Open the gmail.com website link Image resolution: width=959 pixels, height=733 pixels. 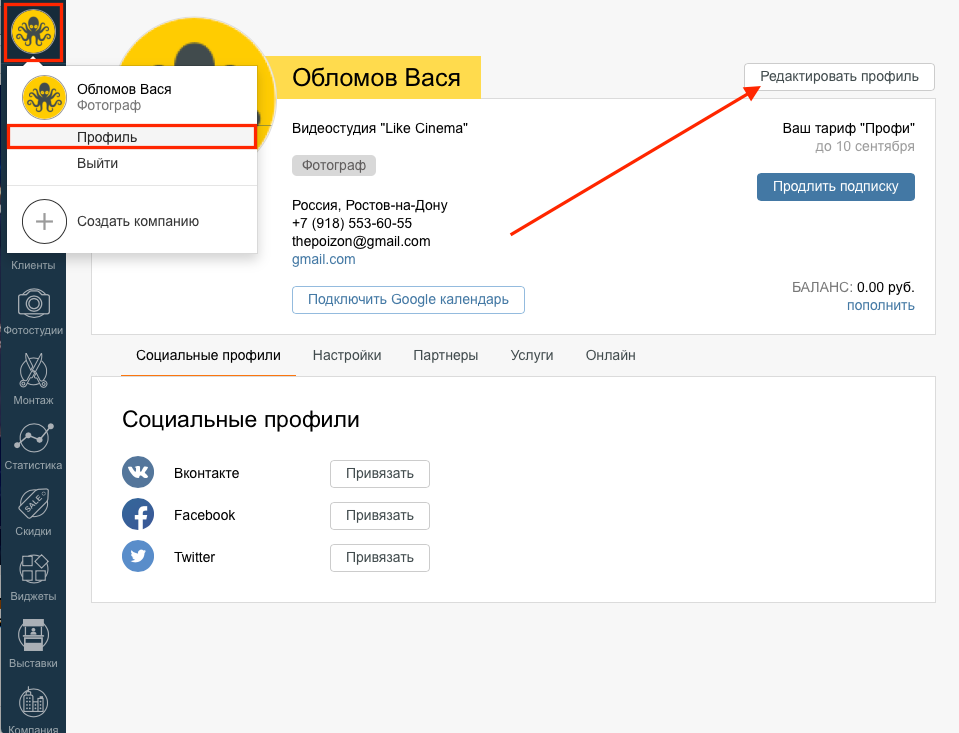324,259
